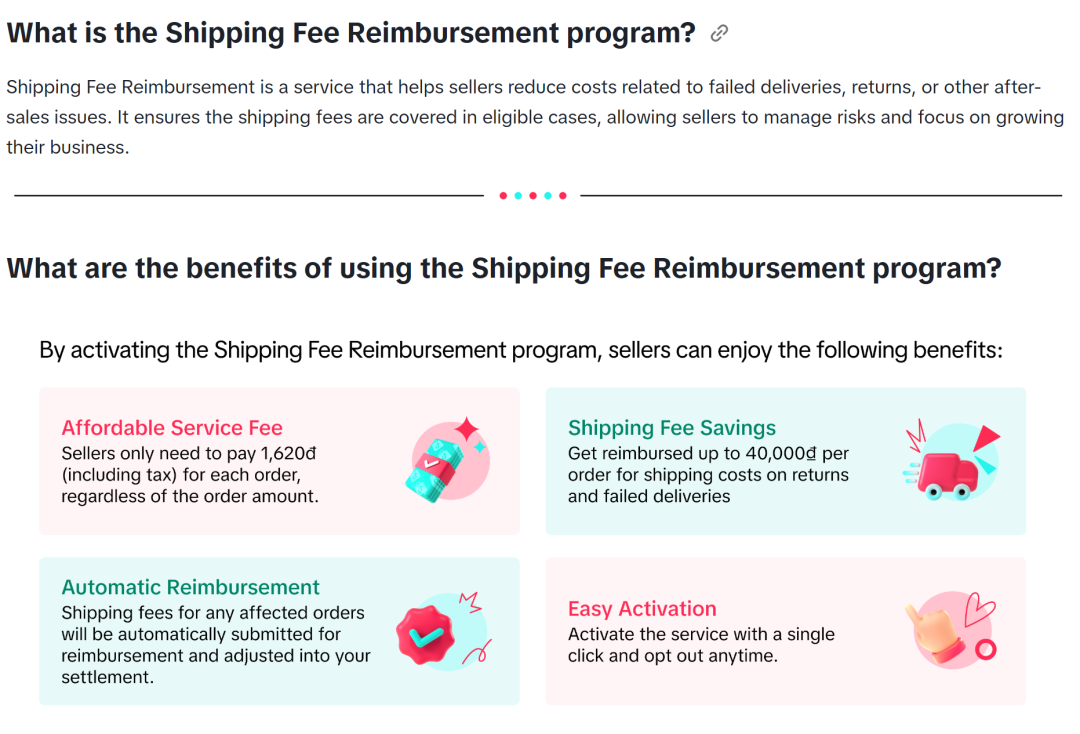Click the horizontal line right of the dots
This screenshot has height=734, width=1080.
click(820, 196)
